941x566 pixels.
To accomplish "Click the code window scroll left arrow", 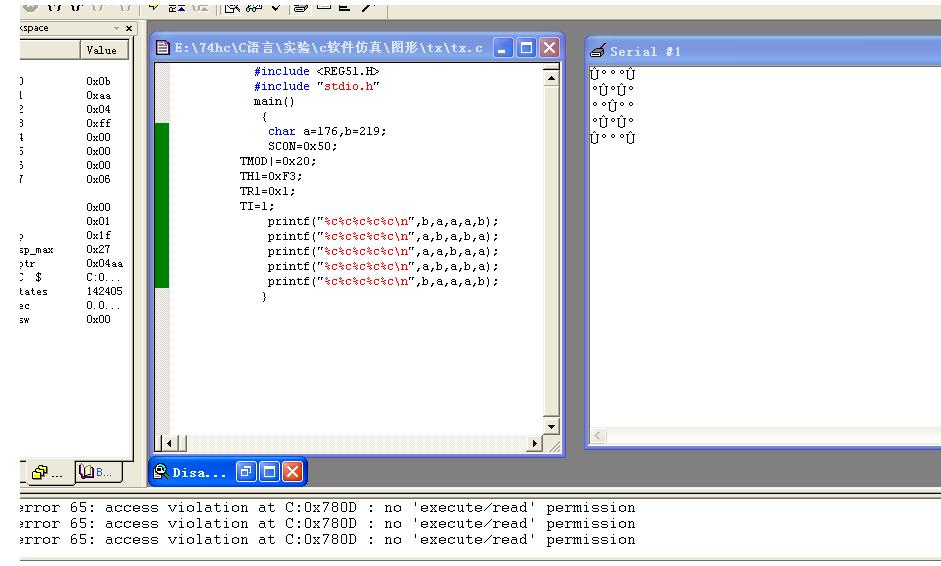I will (170, 444).
